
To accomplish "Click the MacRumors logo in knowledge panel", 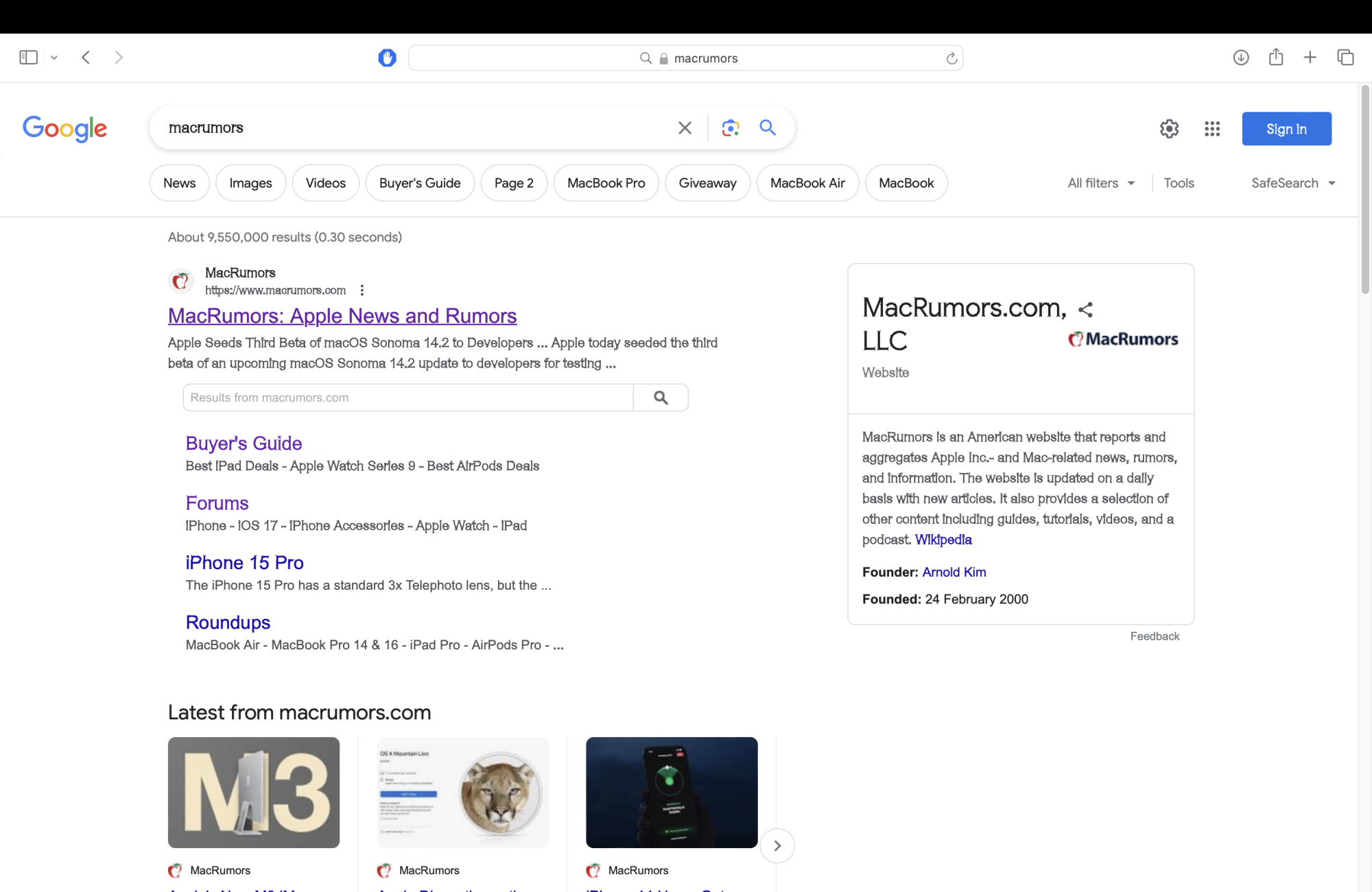I will [1123, 339].
